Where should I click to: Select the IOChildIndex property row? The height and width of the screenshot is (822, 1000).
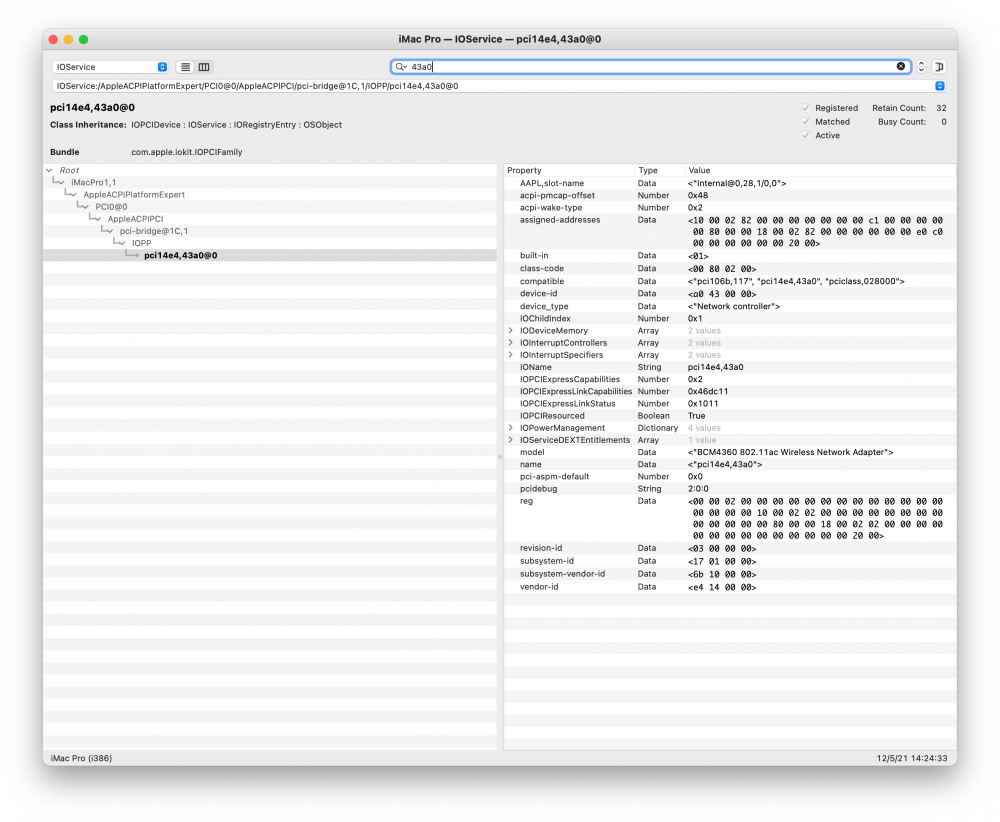click(x=730, y=318)
